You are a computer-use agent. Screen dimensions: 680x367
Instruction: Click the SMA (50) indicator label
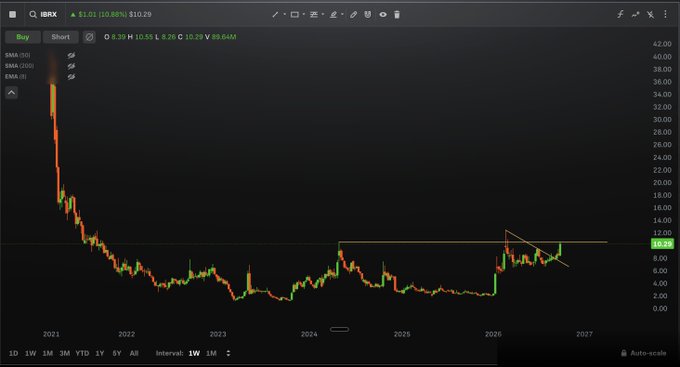18,55
